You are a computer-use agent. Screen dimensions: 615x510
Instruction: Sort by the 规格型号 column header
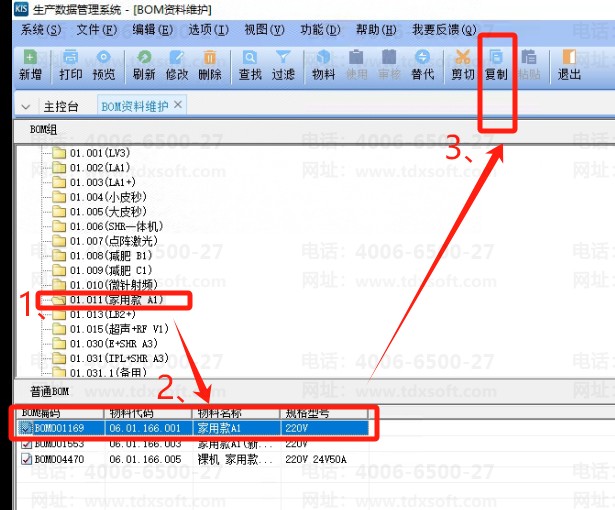tap(324, 413)
